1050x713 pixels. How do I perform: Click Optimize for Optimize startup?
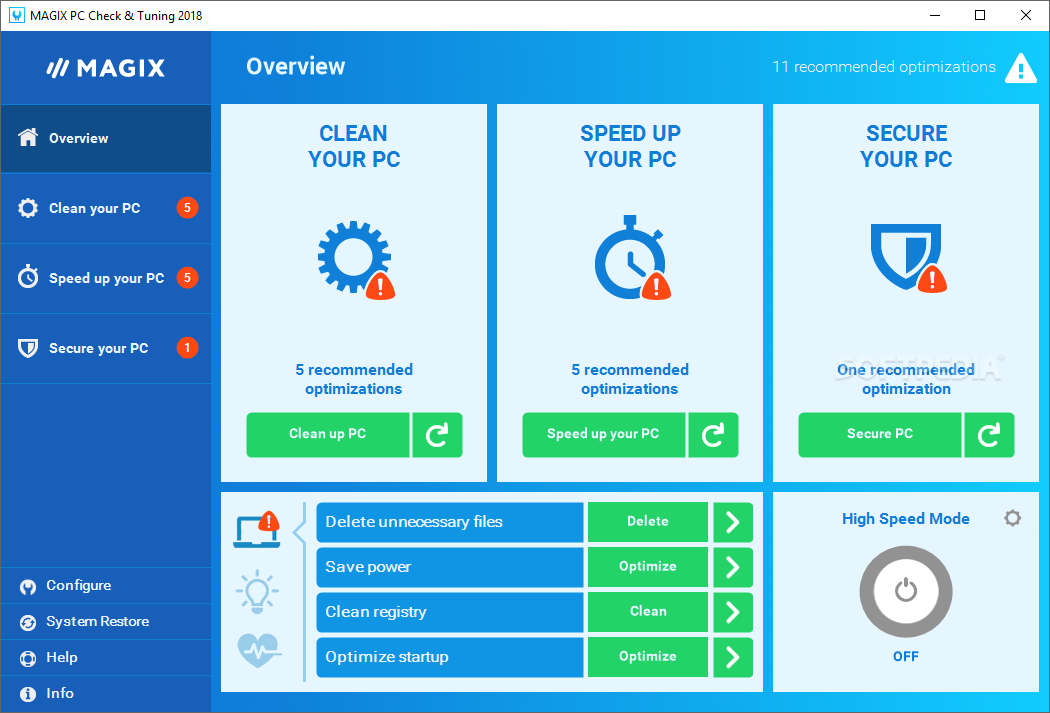pos(648,657)
